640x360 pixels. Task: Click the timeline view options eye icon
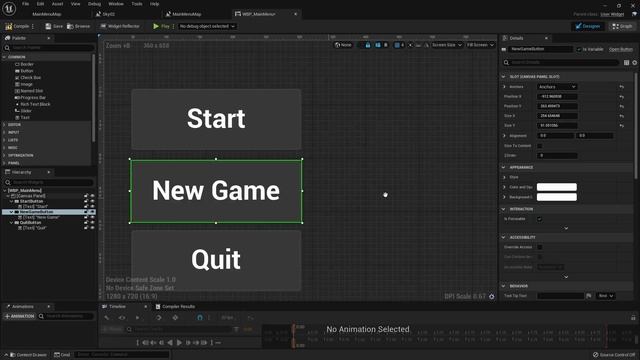point(122,318)
